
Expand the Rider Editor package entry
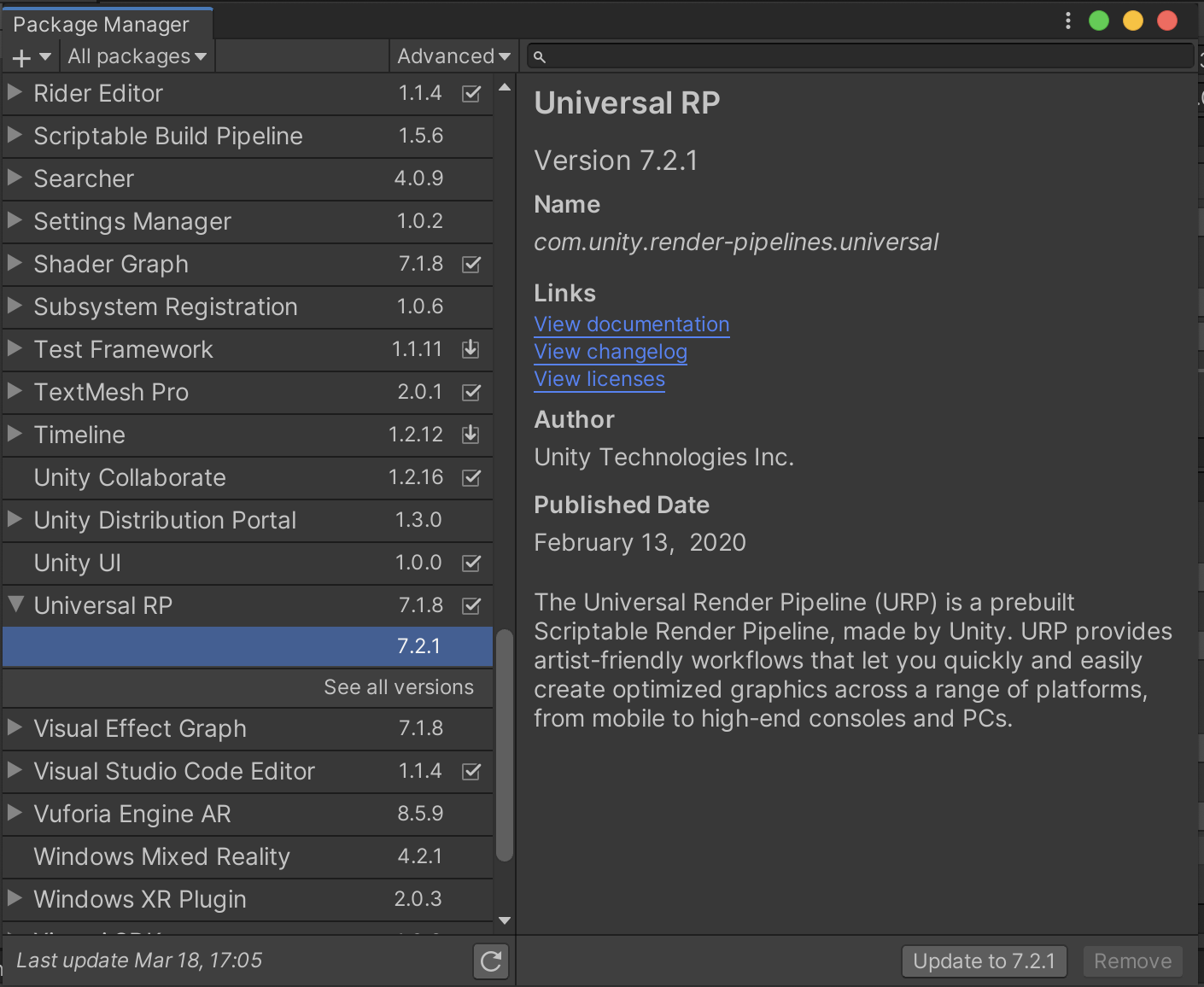point(15,93)
